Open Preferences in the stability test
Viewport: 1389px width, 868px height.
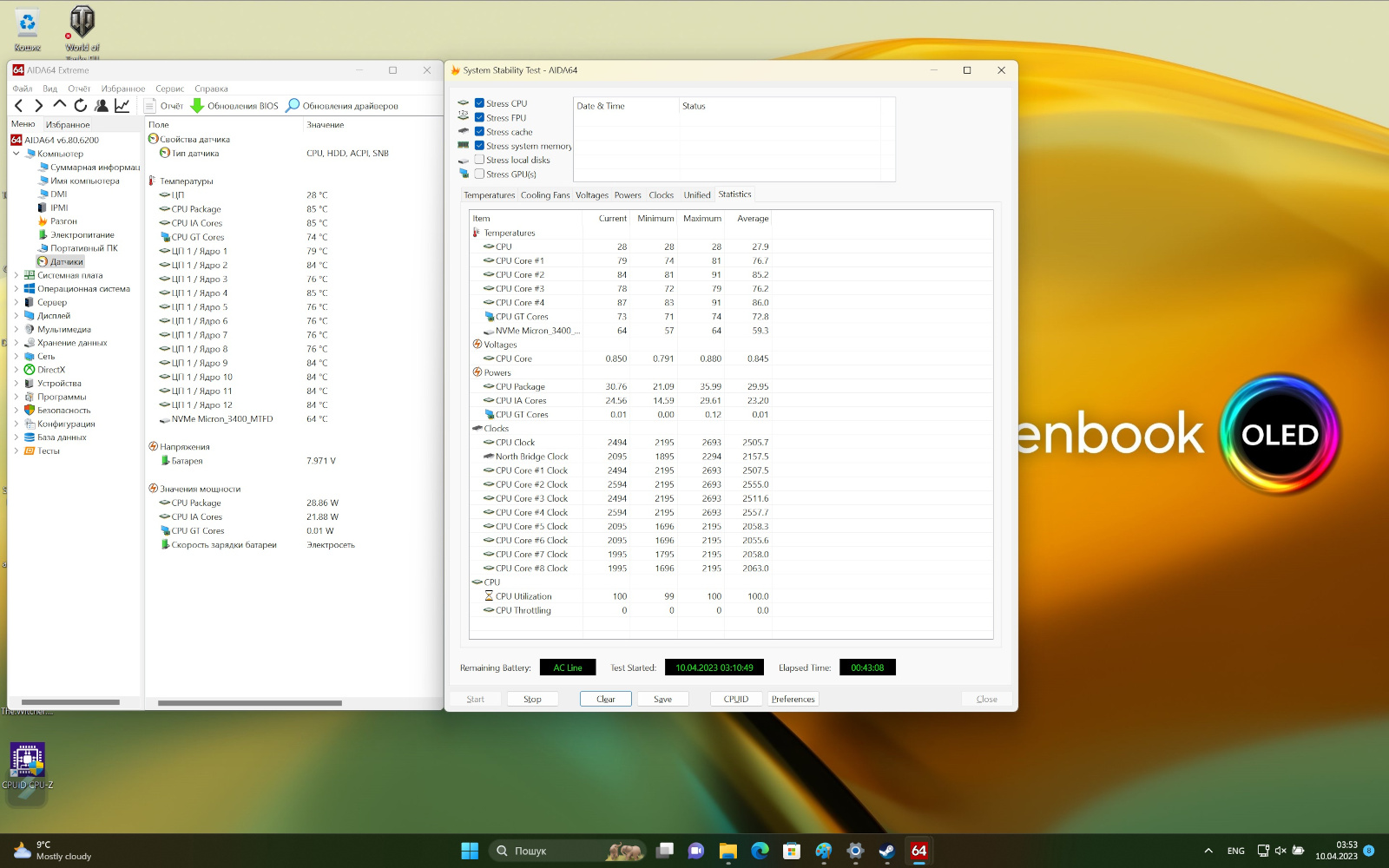[793, 699]
